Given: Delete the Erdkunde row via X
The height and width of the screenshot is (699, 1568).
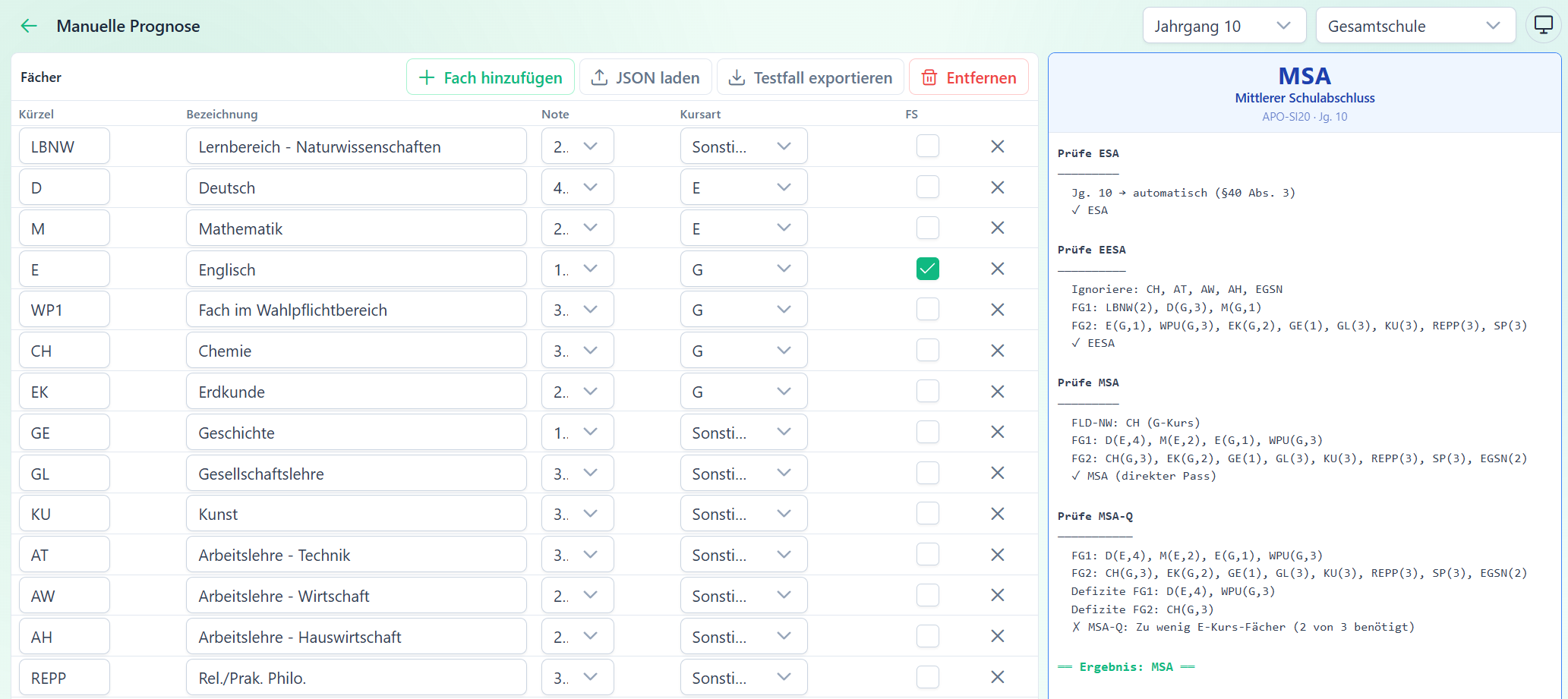Looking at the screenshot, I should tap(998, 392).
